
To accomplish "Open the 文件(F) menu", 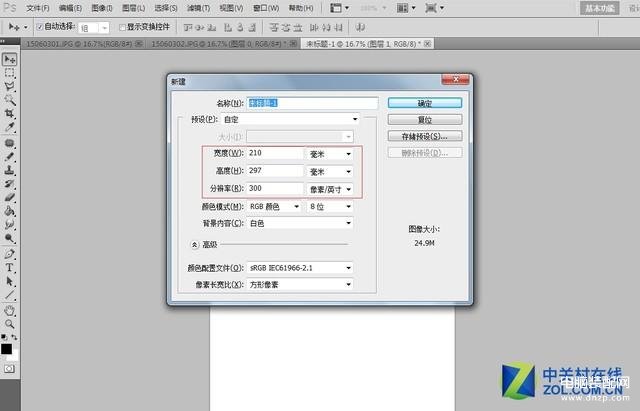I will coord(38,8).
